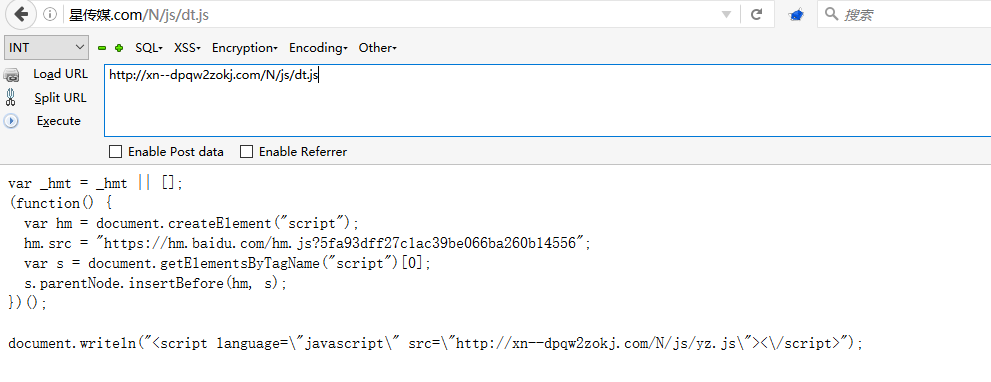Enable Post data checkbox

click(116, 152)
